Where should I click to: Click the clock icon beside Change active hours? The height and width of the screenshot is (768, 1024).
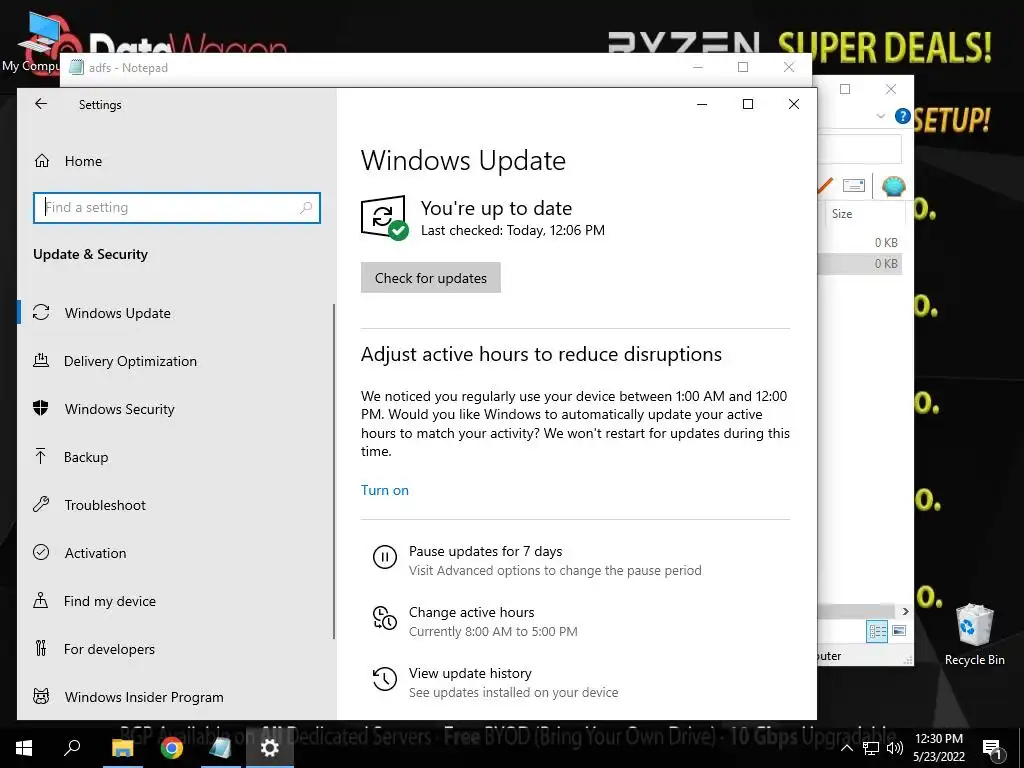385,618
